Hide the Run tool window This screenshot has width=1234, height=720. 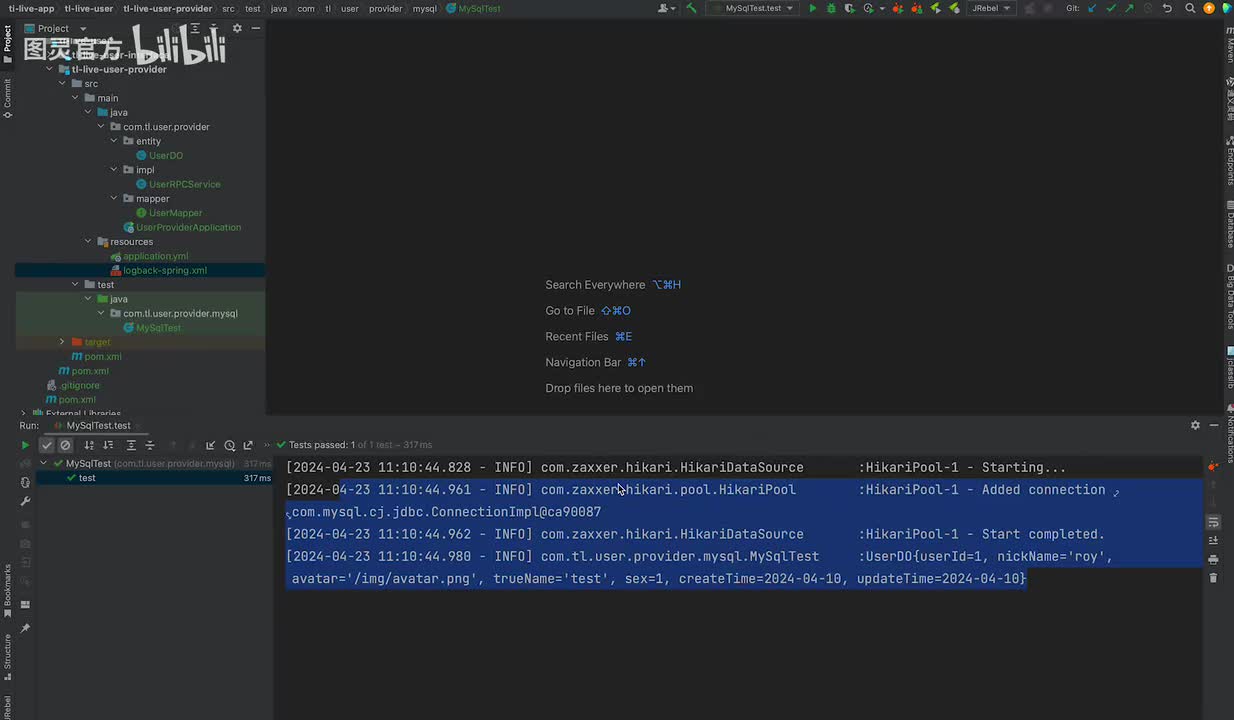click(1213, 425)
